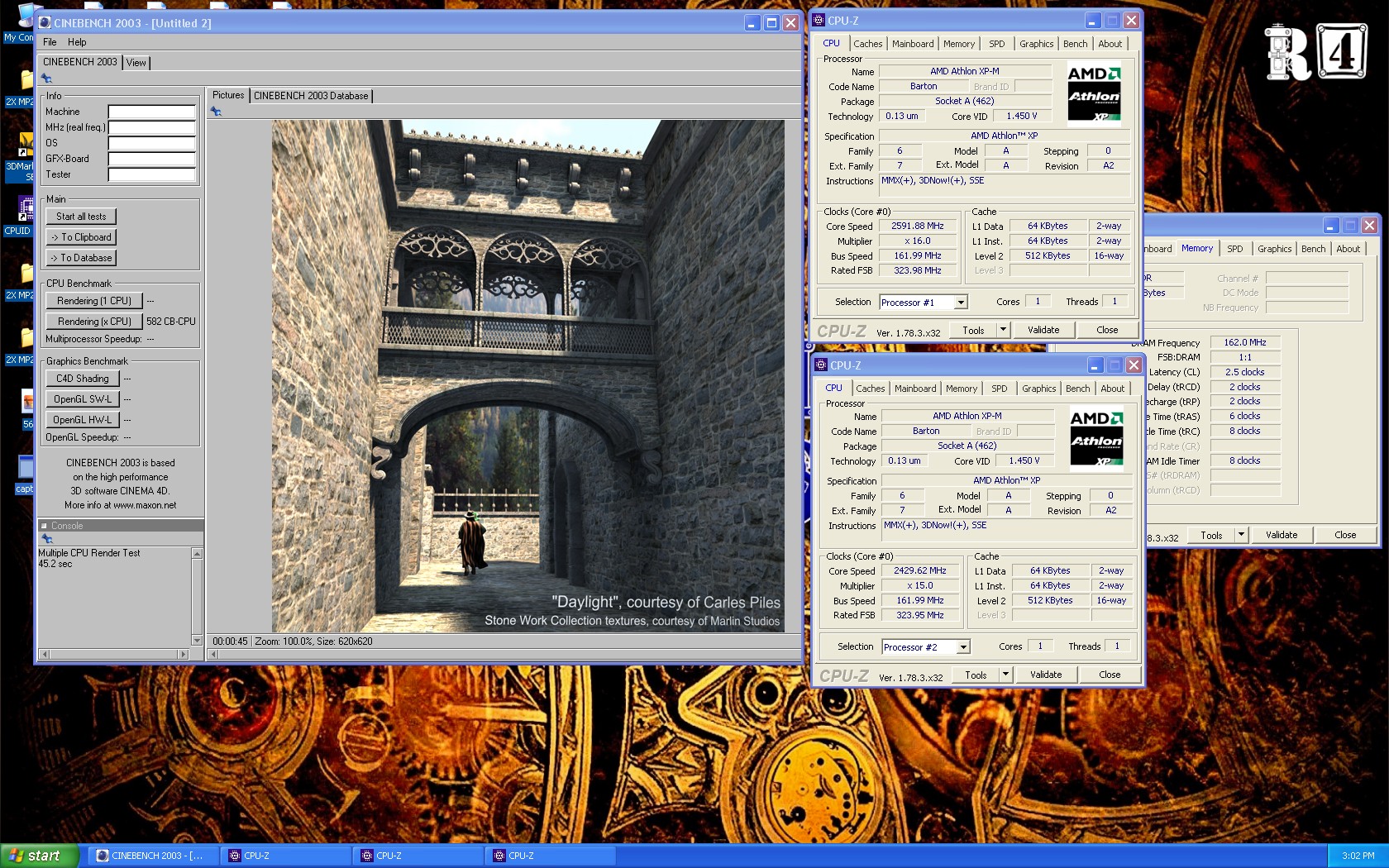Click the Windows Start button
1389x868 pixels.
(38, 856)
